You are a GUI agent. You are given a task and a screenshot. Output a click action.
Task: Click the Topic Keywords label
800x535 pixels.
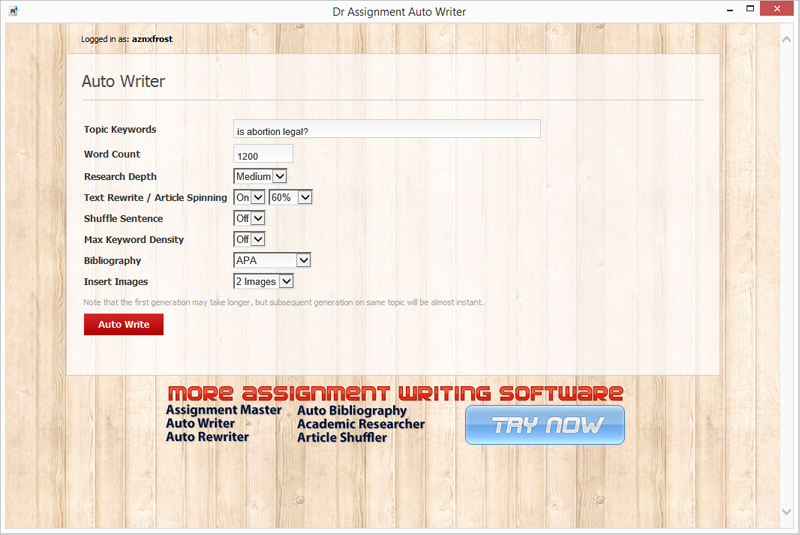tap(120, 130)
